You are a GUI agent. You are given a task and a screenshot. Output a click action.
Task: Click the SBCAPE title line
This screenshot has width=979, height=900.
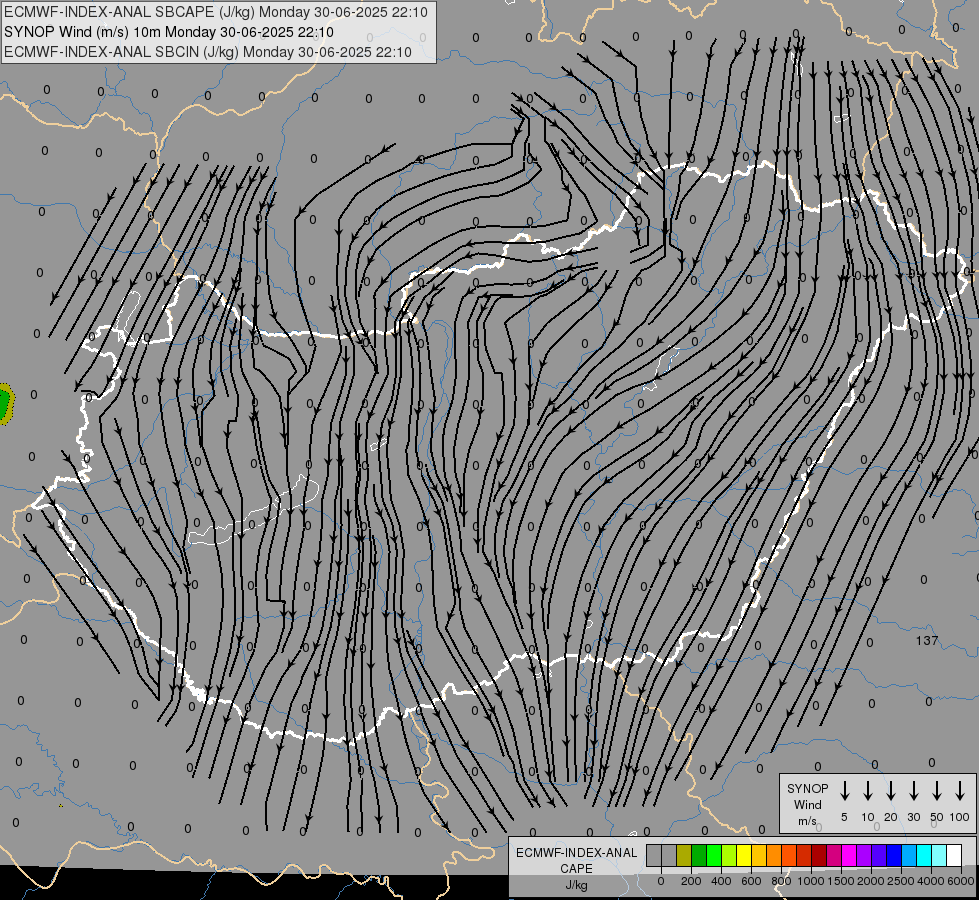(x=216, y=12)
